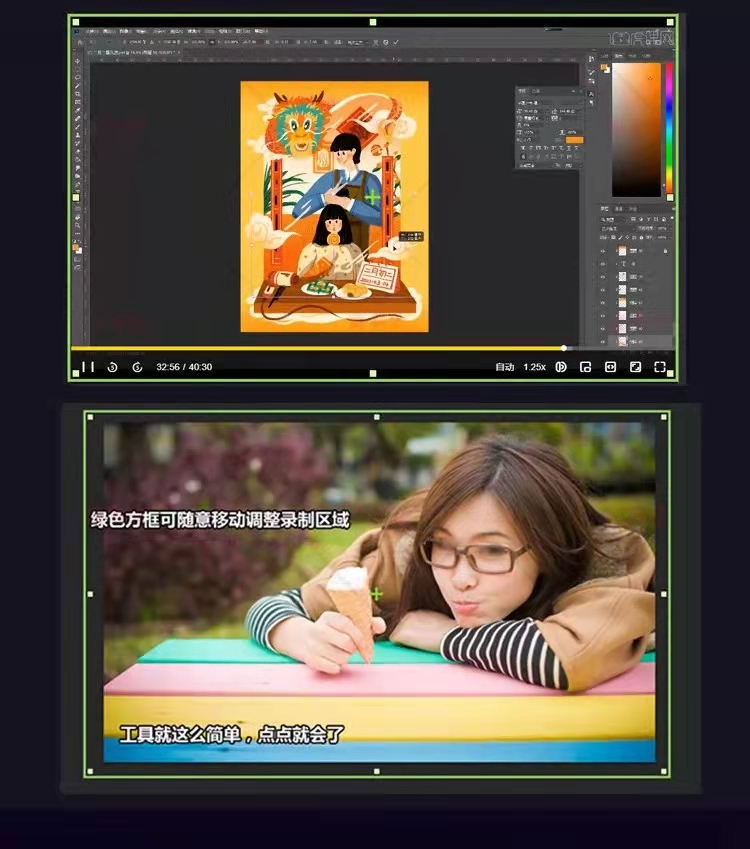750x849 pixels.
Task: Select the Brush tool
Action: click(77, 126)
